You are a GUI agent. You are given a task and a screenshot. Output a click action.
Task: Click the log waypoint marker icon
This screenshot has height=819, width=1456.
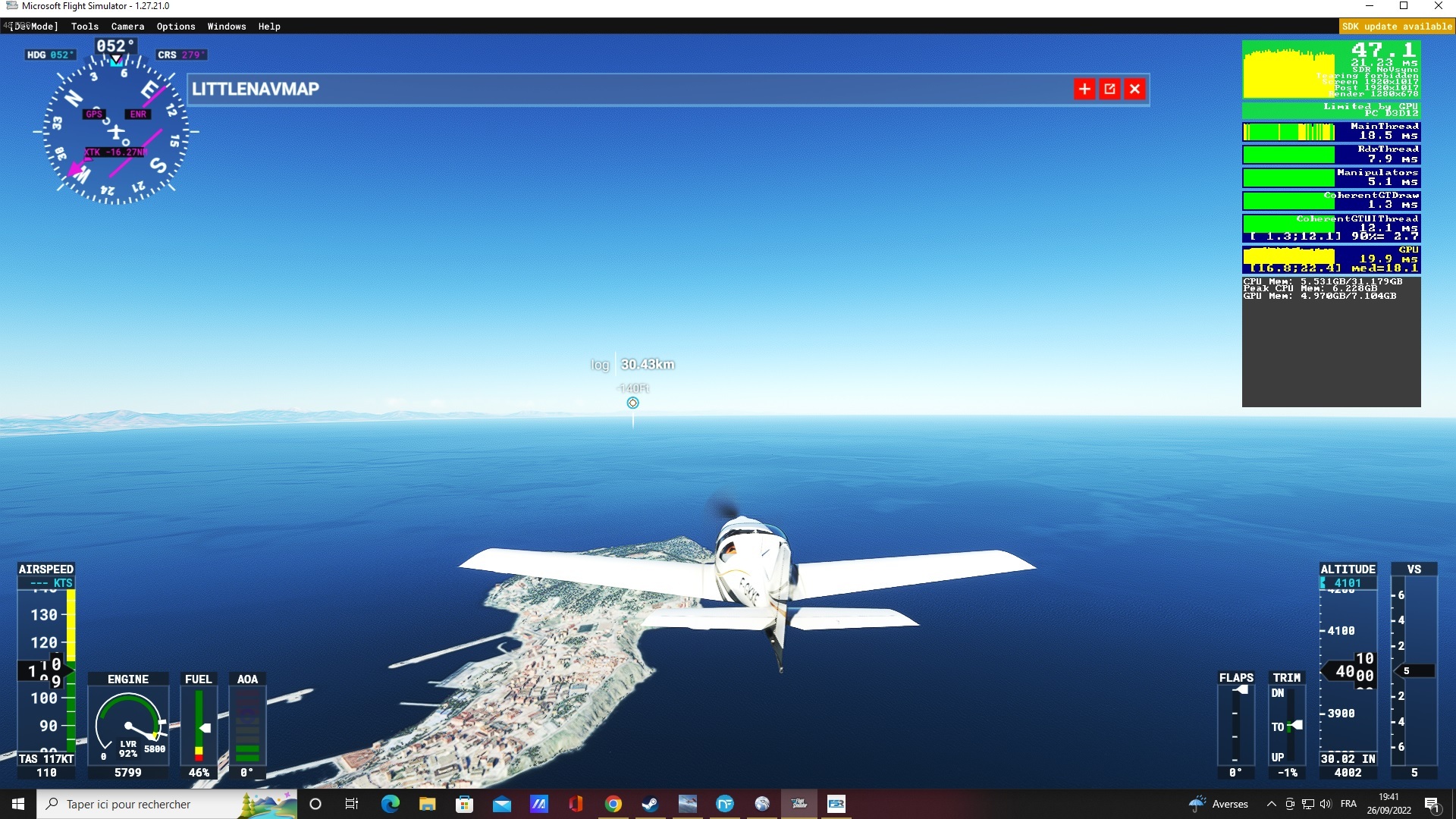coord(632,403)
